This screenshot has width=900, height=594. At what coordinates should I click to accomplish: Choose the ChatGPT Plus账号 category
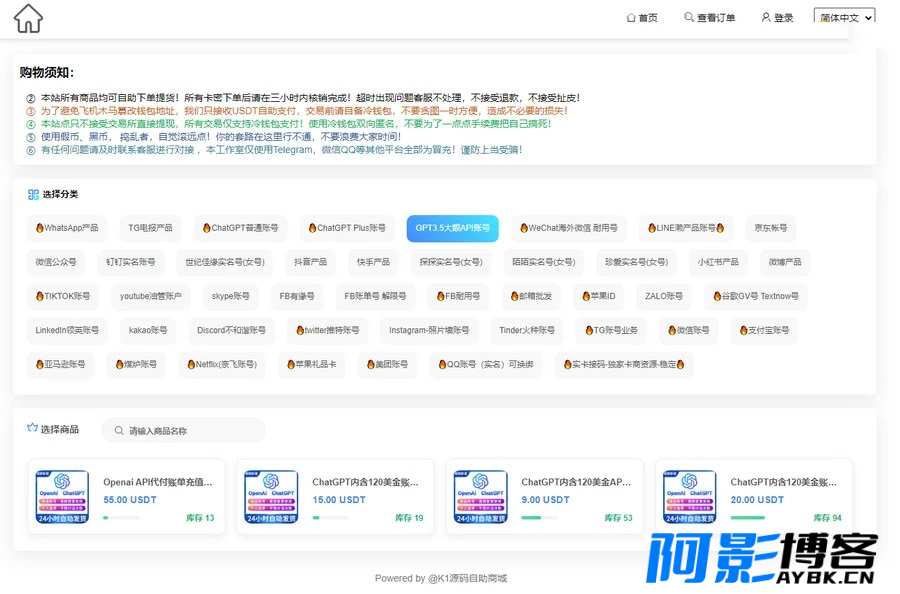(x=347, y=228)
